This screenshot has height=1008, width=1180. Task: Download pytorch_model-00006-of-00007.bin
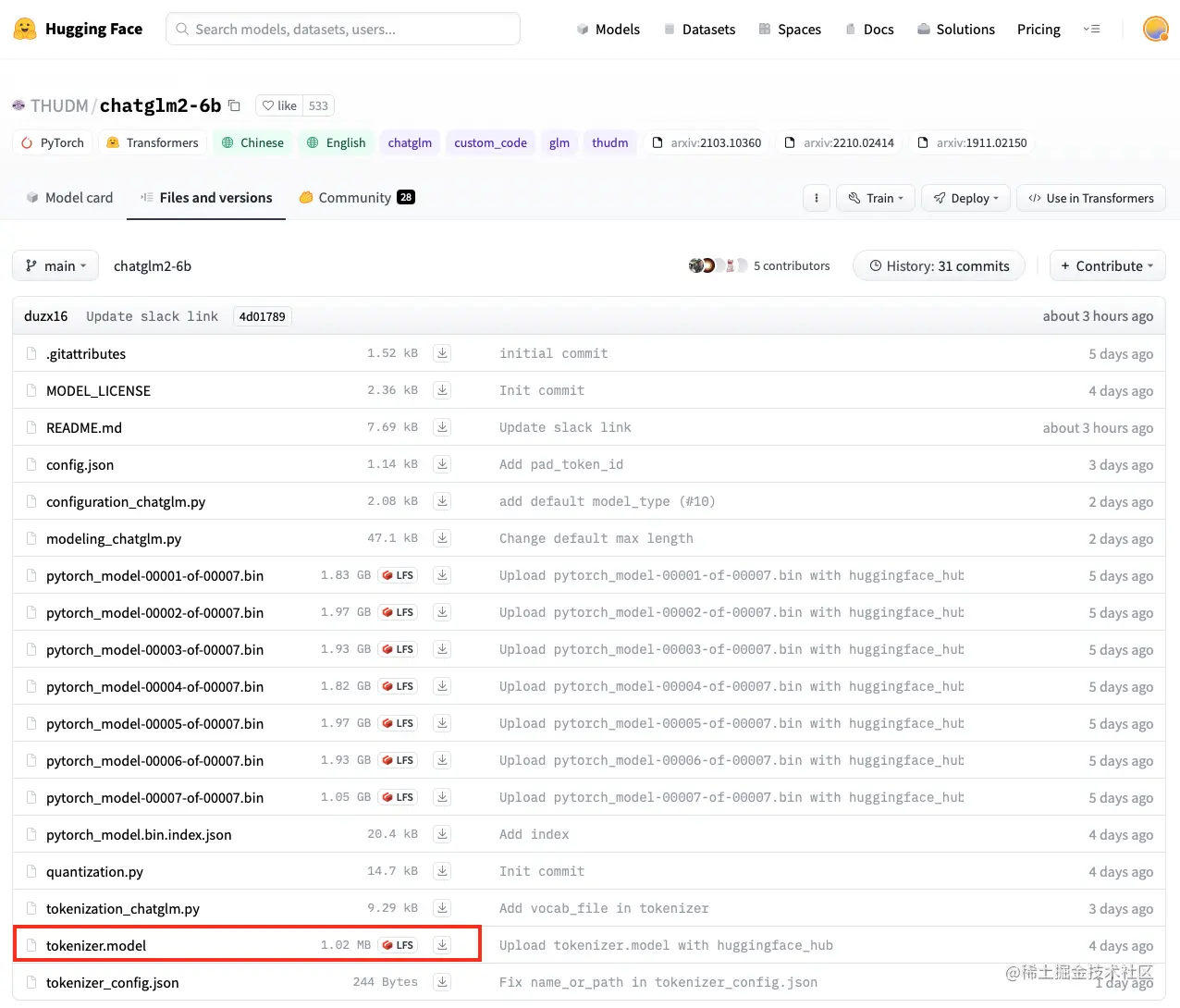443,760
